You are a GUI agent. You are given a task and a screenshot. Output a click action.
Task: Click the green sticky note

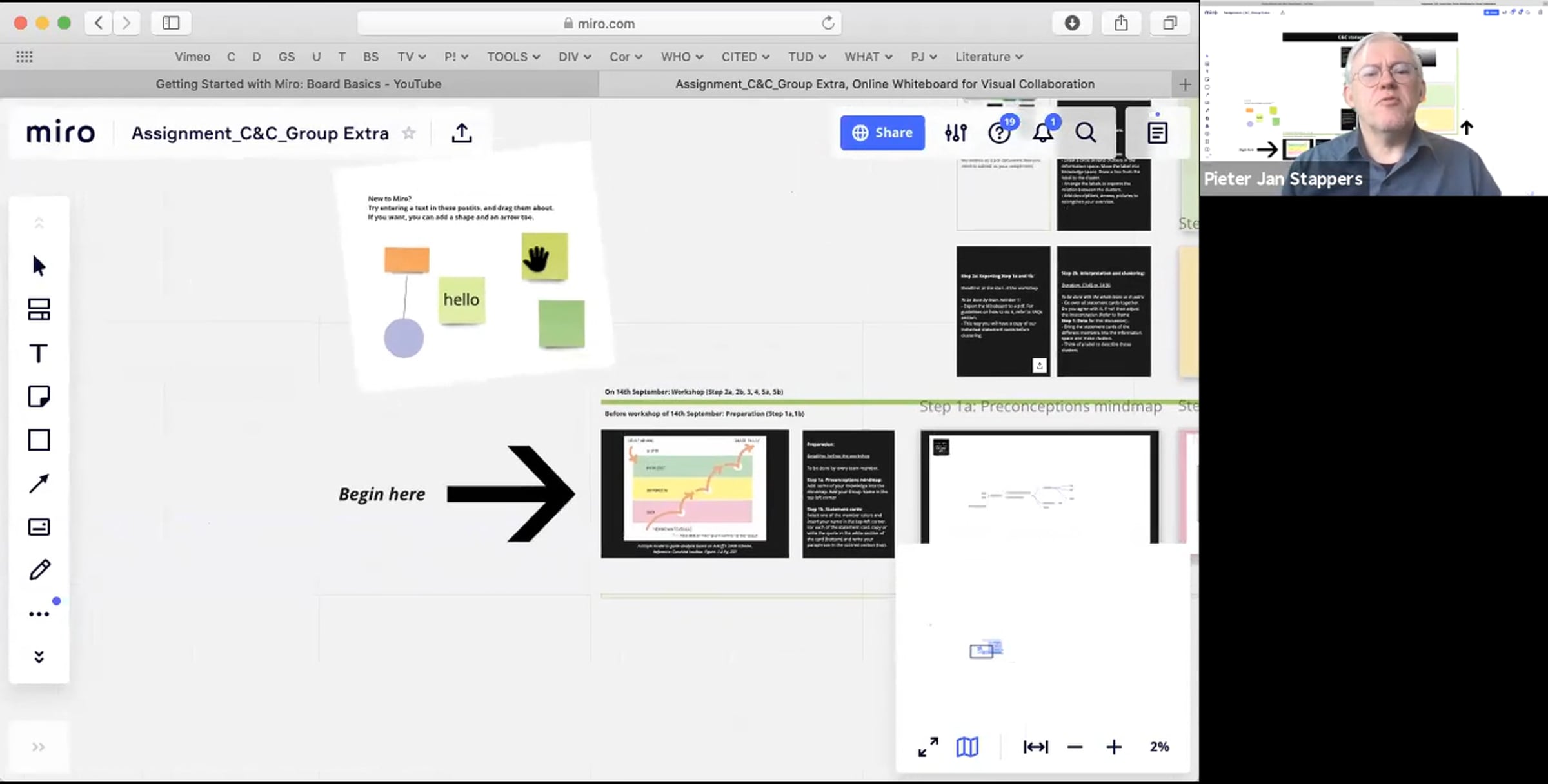[561, 324]
